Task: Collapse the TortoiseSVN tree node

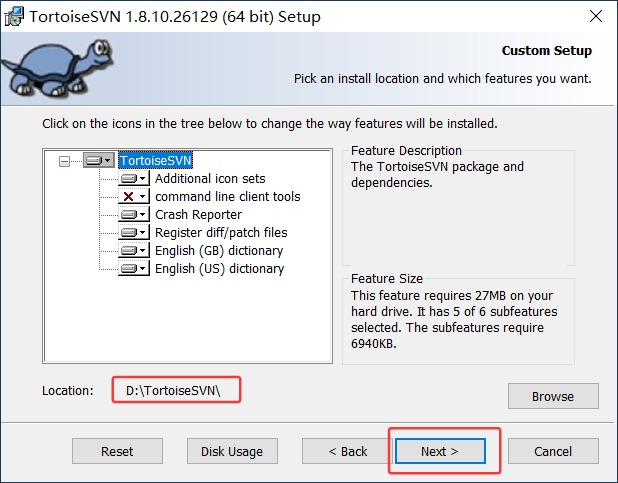Action: (64, 161)
